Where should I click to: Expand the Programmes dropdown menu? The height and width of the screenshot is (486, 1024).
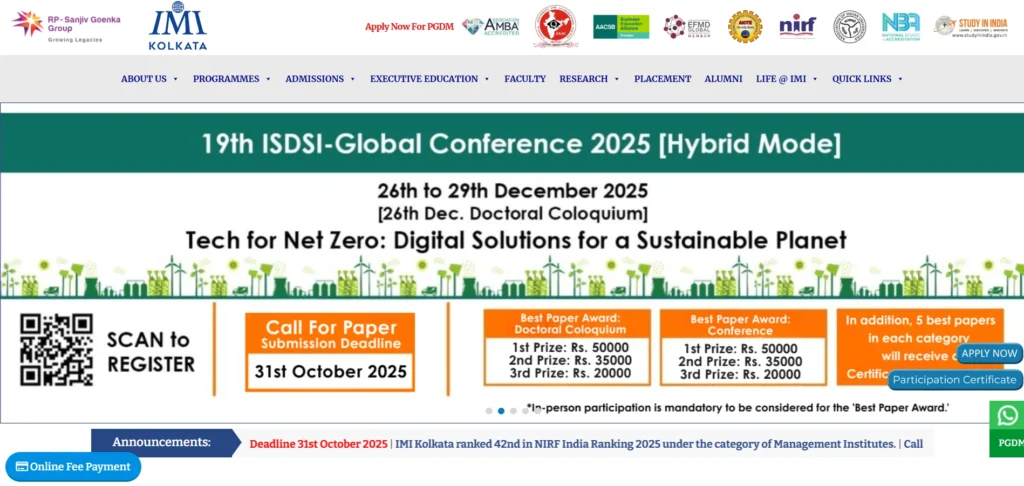coord(231,79)
